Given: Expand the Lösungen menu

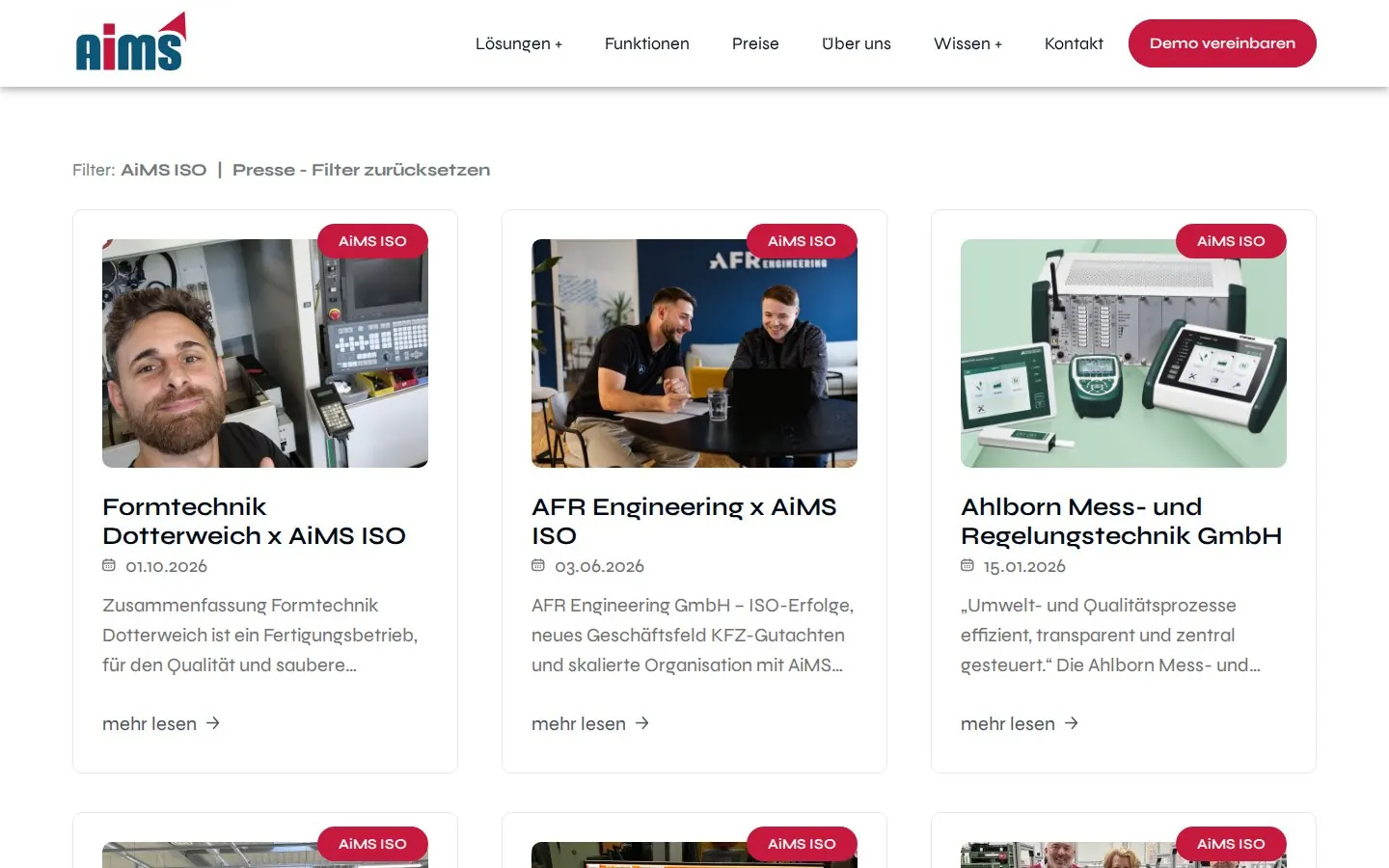Looking at the screenshot, I should click(519, 43).
